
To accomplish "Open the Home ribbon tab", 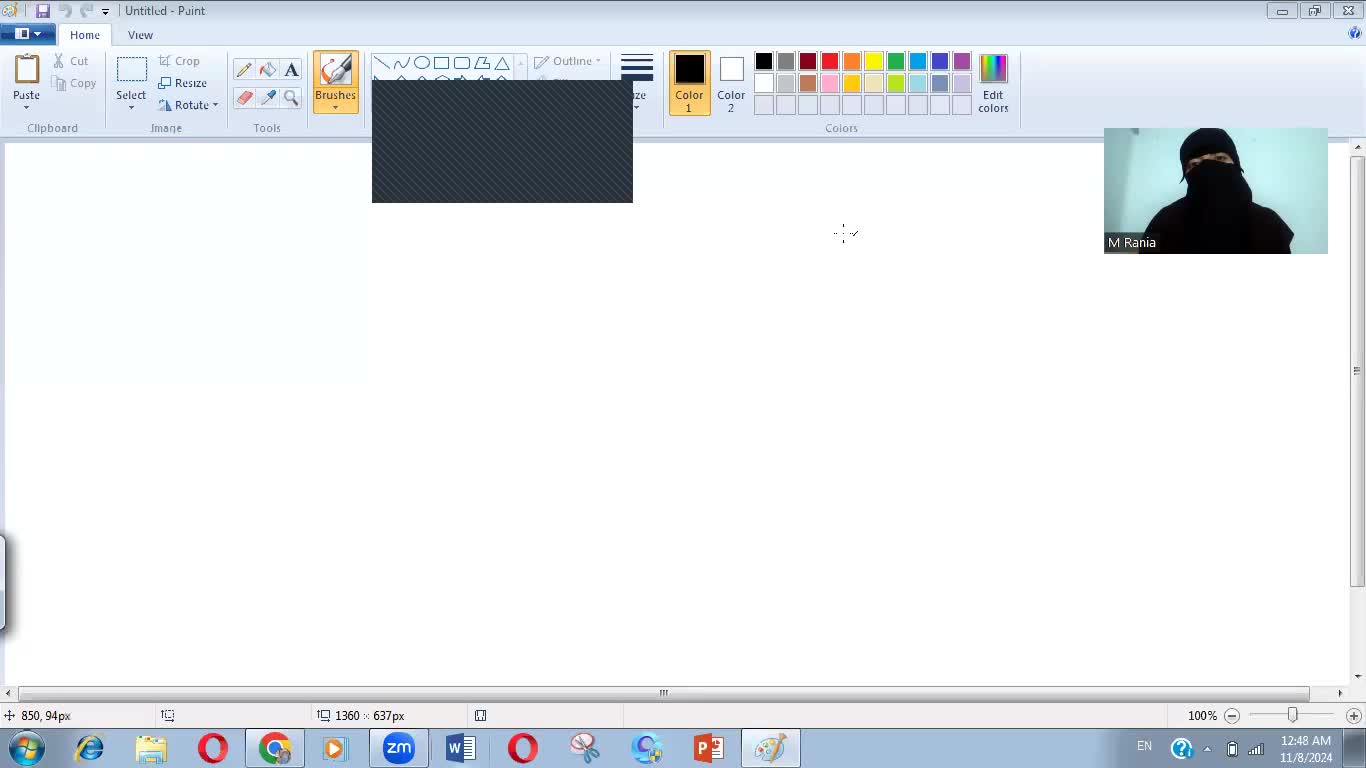I will click(85, 35).
